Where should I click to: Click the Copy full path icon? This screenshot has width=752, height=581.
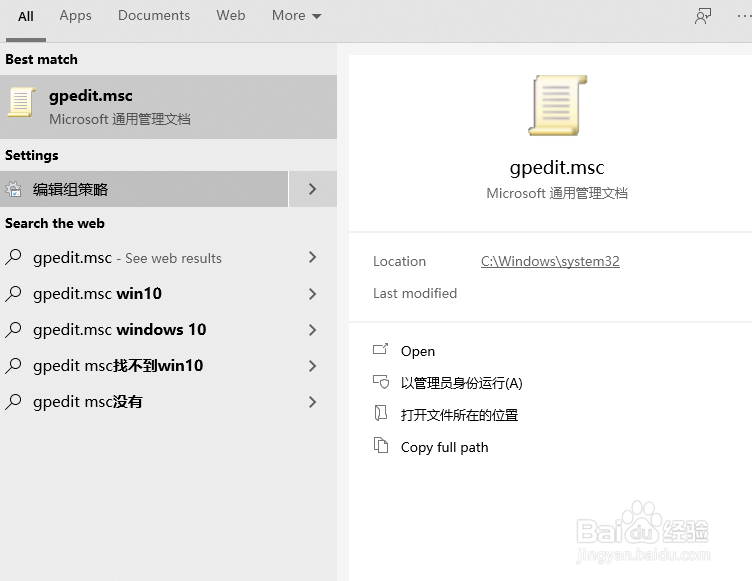381,445
